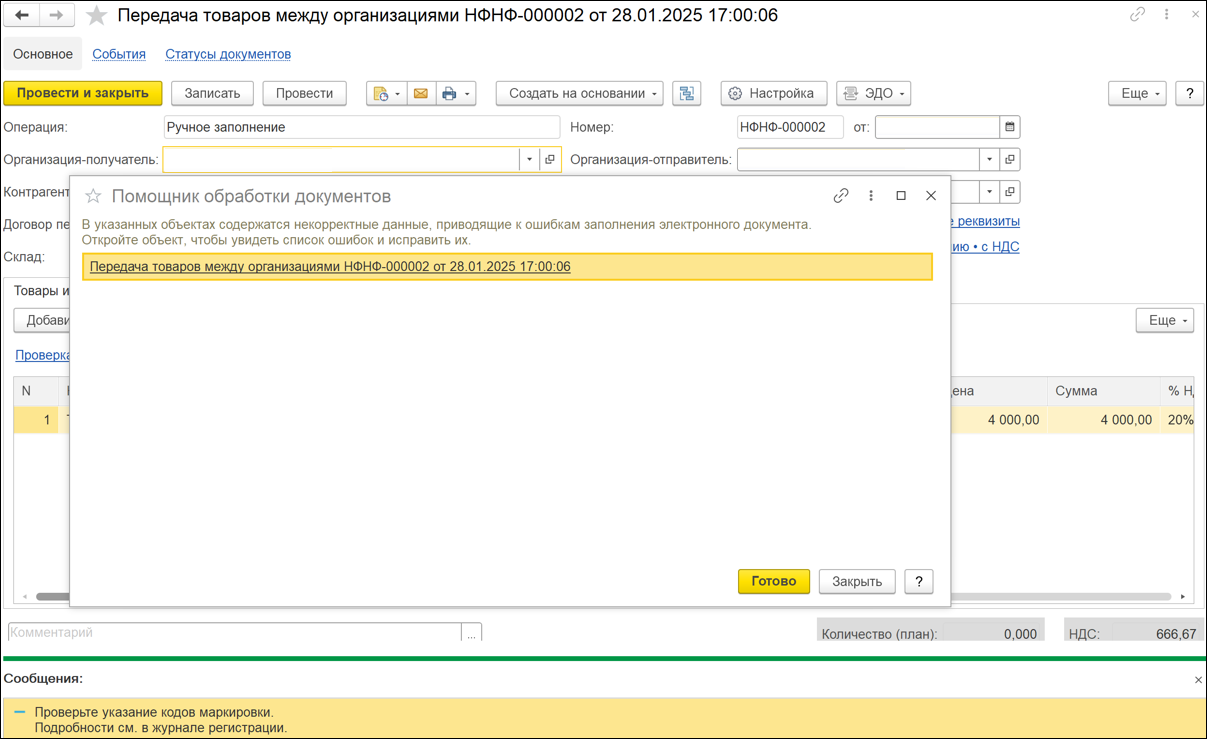Open the ЭДО dropdown menu
Screen dimensions: 1207x739
click(873, 93)
